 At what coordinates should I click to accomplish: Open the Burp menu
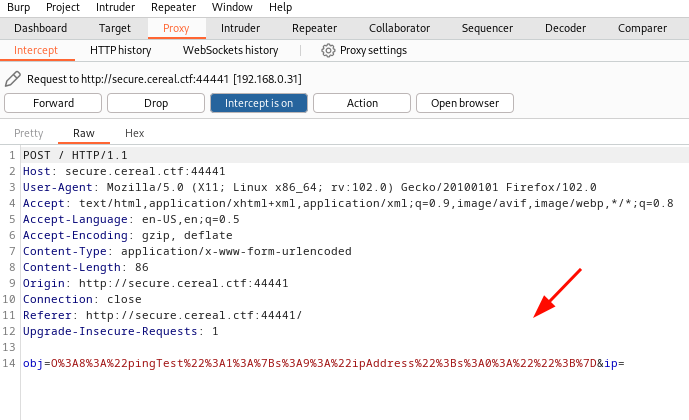click(18, 7)
